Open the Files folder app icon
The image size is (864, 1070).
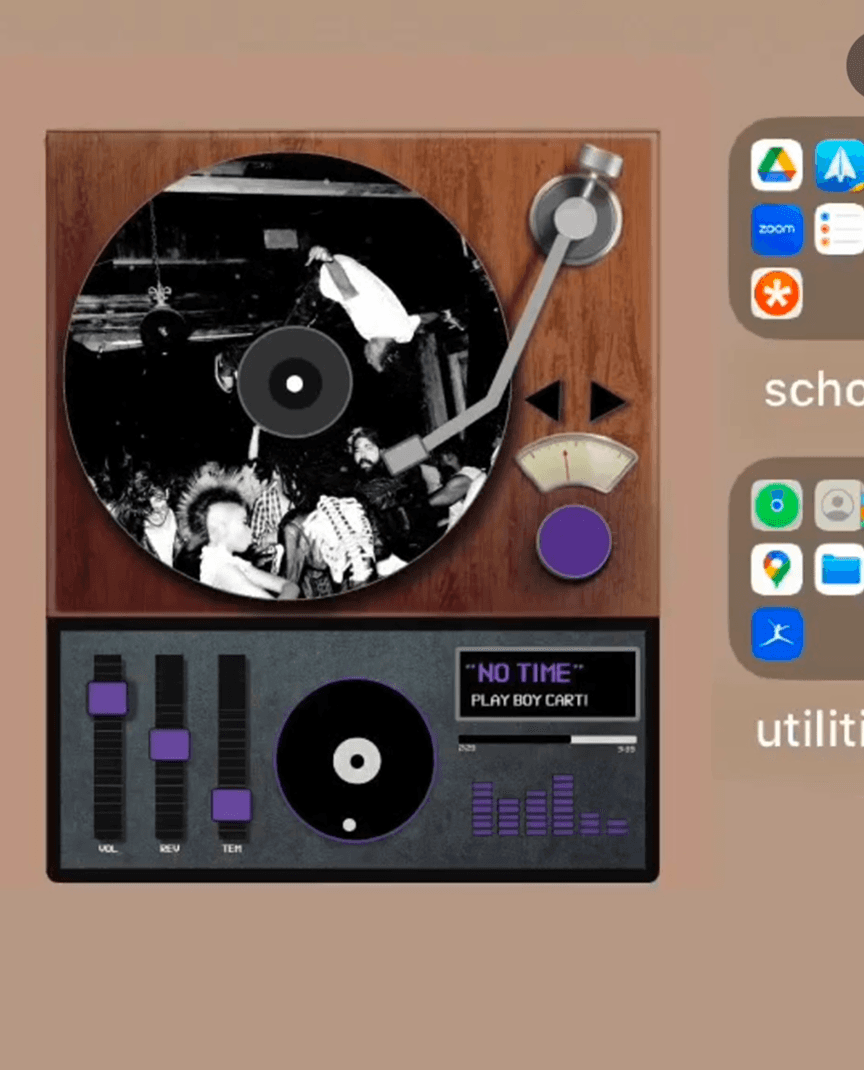click(839, 569)
